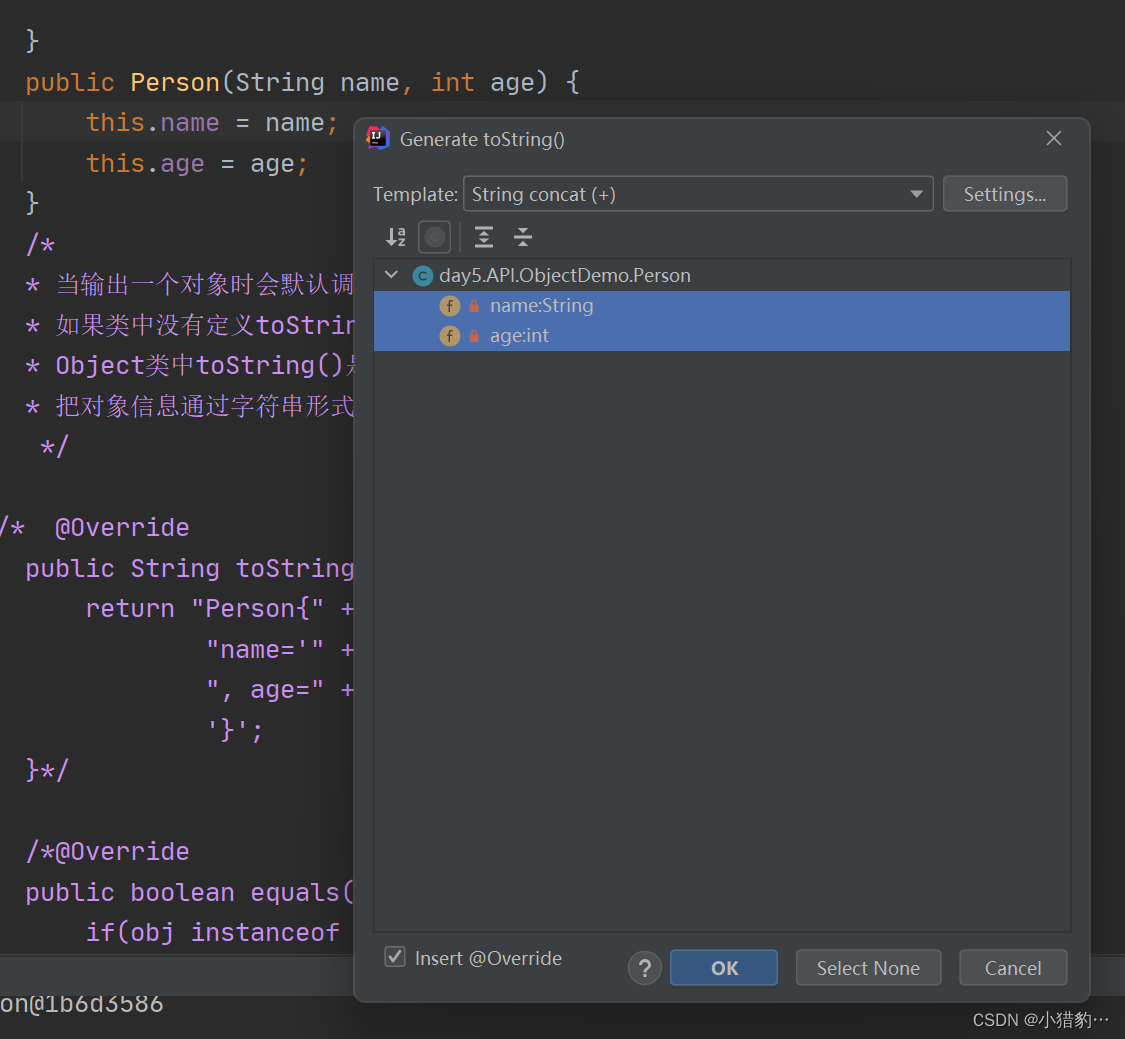Click the help question mark icon
This screenshot has height=1039, width=1125.
click(x=645, y=968)
